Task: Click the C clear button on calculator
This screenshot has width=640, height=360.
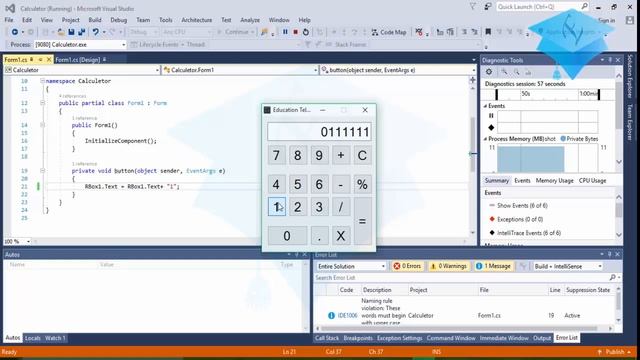Action: (362, 155)
